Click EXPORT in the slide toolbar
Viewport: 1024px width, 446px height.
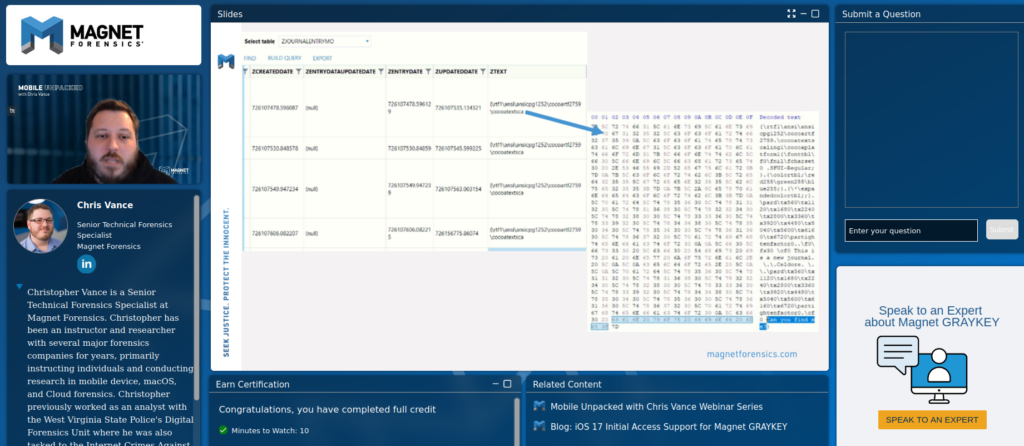(322, 58)
